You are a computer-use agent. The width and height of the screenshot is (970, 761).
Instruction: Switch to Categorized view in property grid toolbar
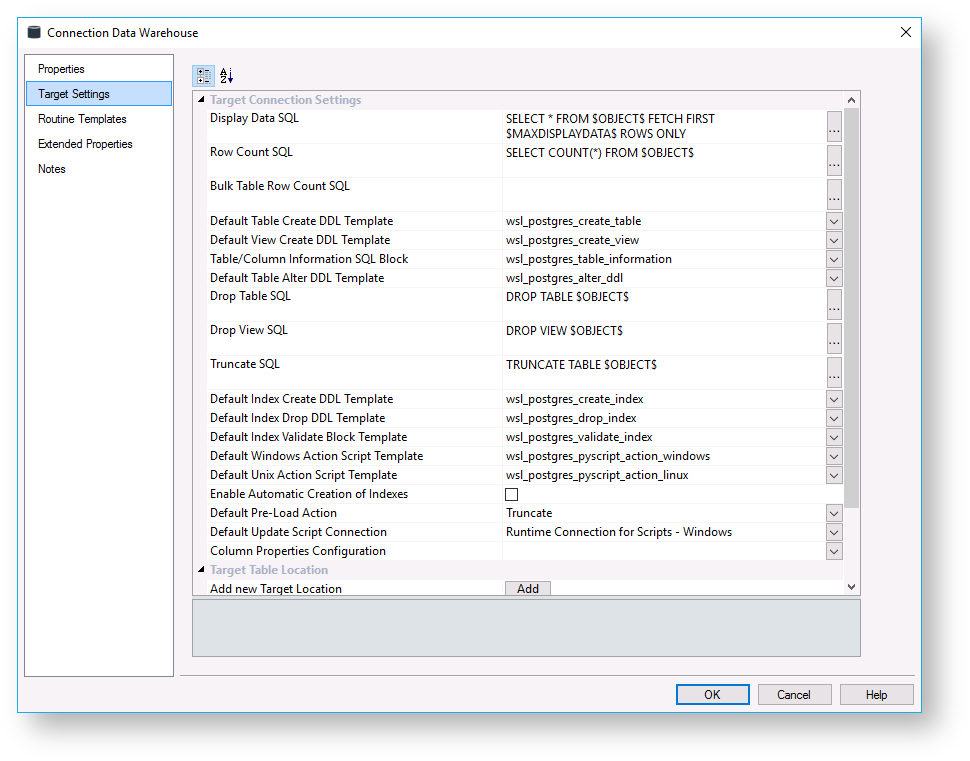click(x=204, y=75)
